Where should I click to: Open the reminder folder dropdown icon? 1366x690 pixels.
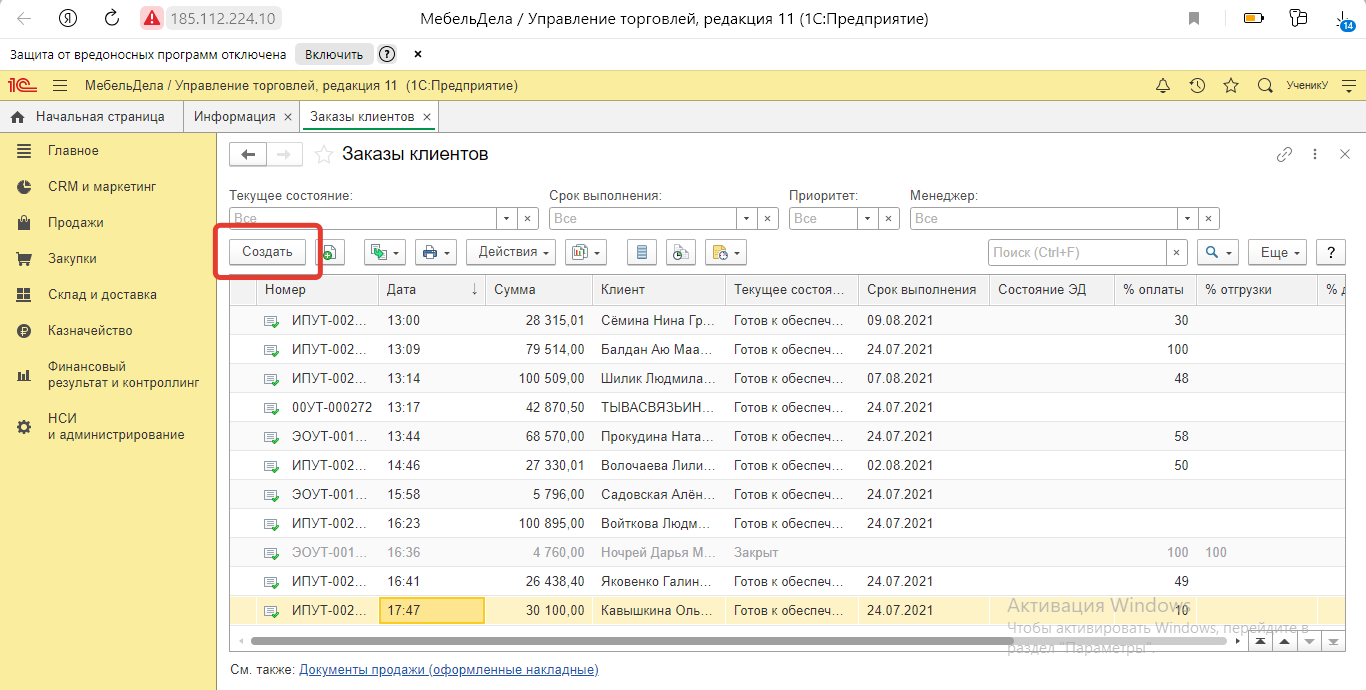pos(725,252)
